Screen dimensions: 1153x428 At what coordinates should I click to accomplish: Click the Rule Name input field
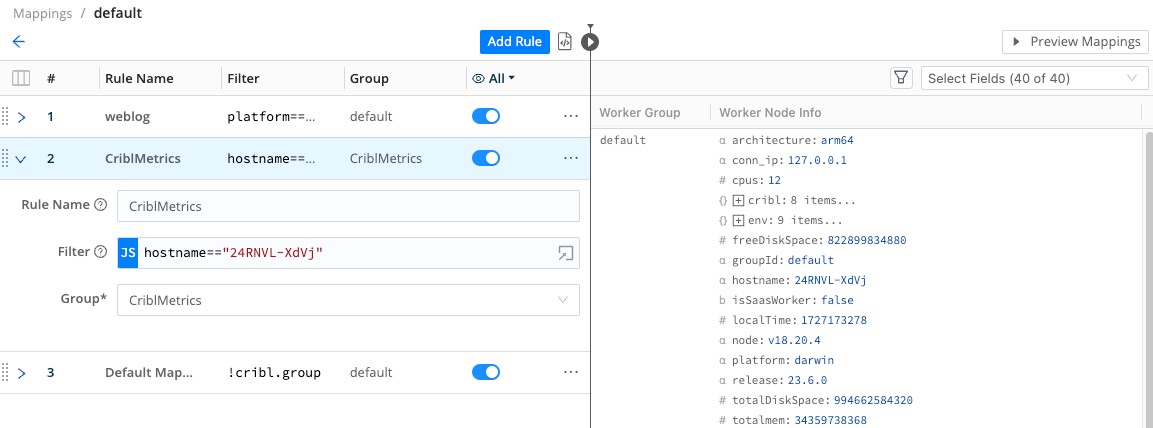coord(349,207)
